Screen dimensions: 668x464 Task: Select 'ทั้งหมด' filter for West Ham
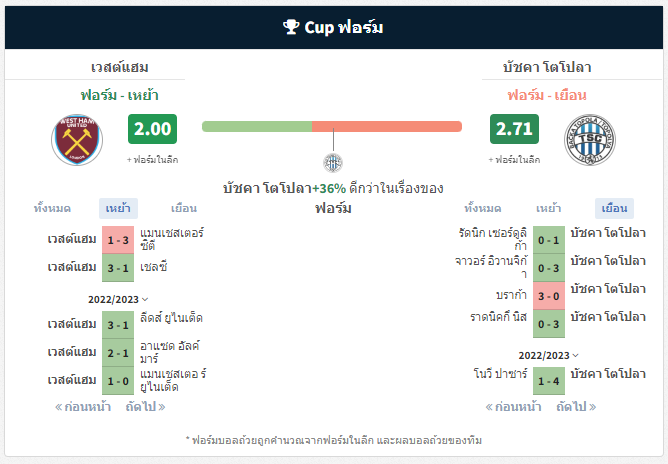[x=52, y=208]
